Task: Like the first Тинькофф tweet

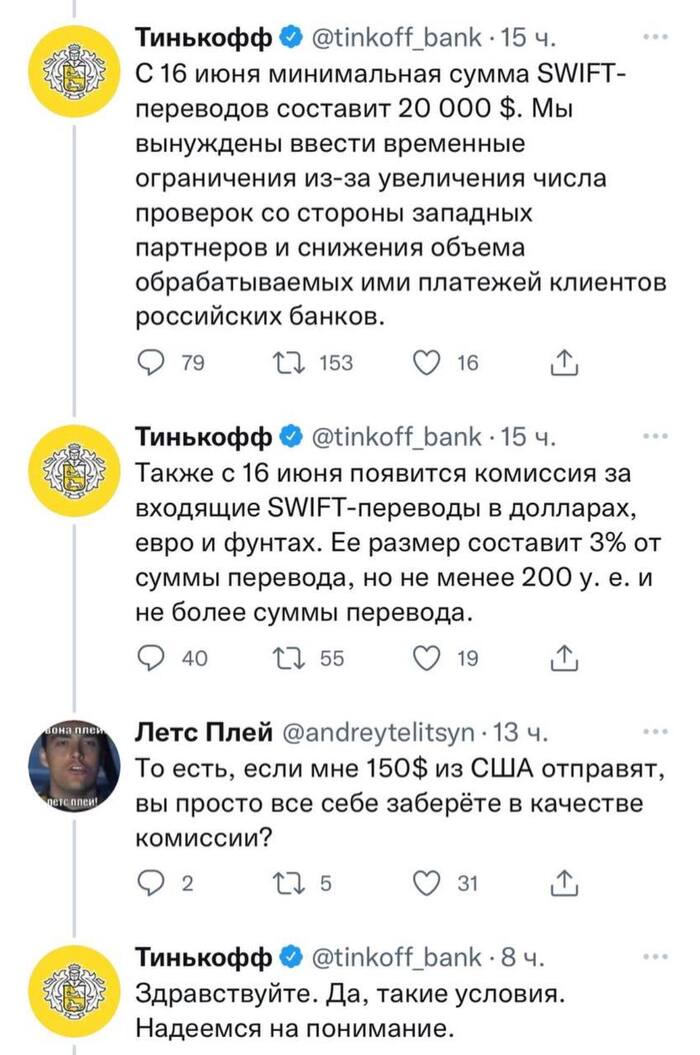Action: point(425,361)
